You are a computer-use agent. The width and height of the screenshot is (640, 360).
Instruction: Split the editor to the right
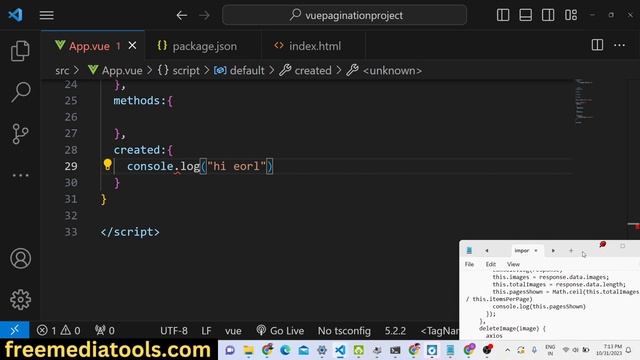[x=597, y=45]
